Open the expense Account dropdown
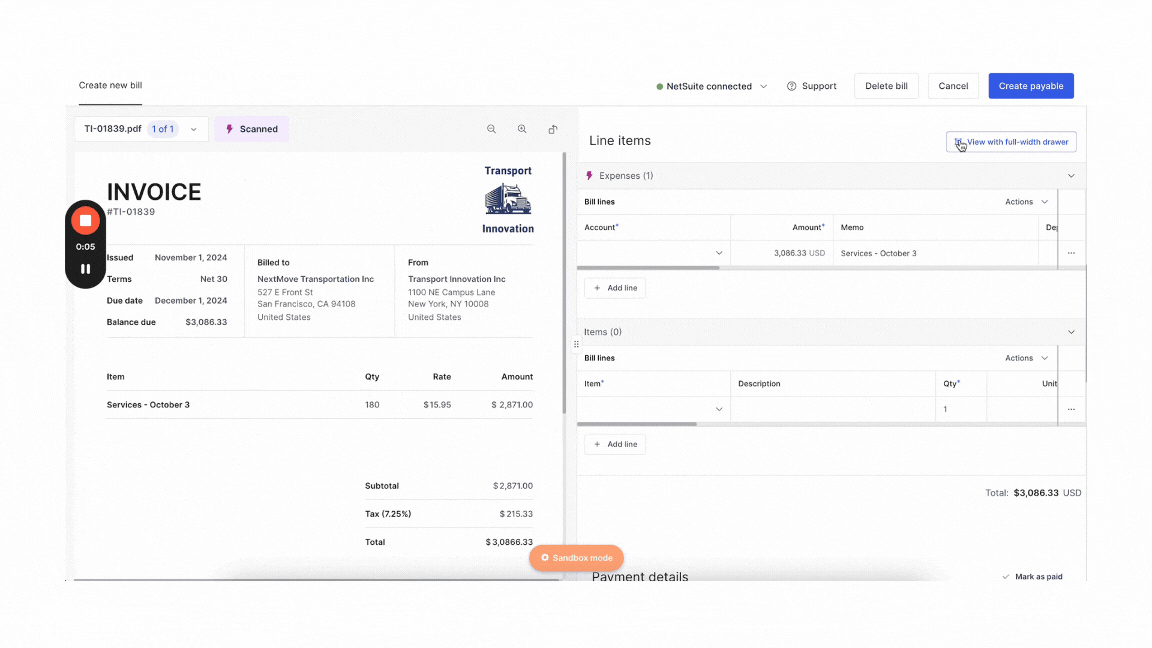1152x648 pixels. coord(654,253)
